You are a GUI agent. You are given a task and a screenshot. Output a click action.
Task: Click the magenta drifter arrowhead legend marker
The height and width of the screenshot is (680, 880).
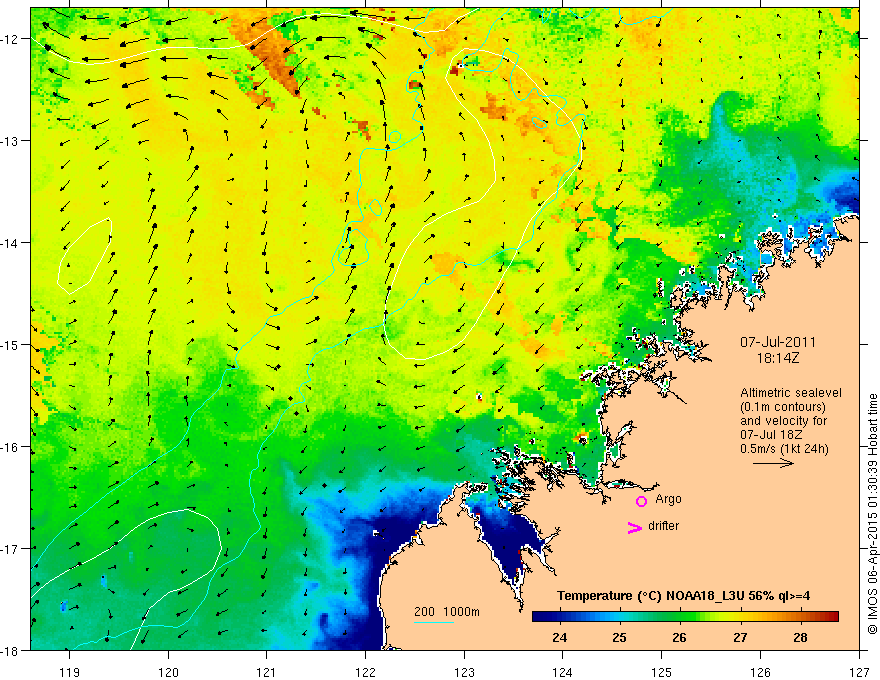pos(635,527)
